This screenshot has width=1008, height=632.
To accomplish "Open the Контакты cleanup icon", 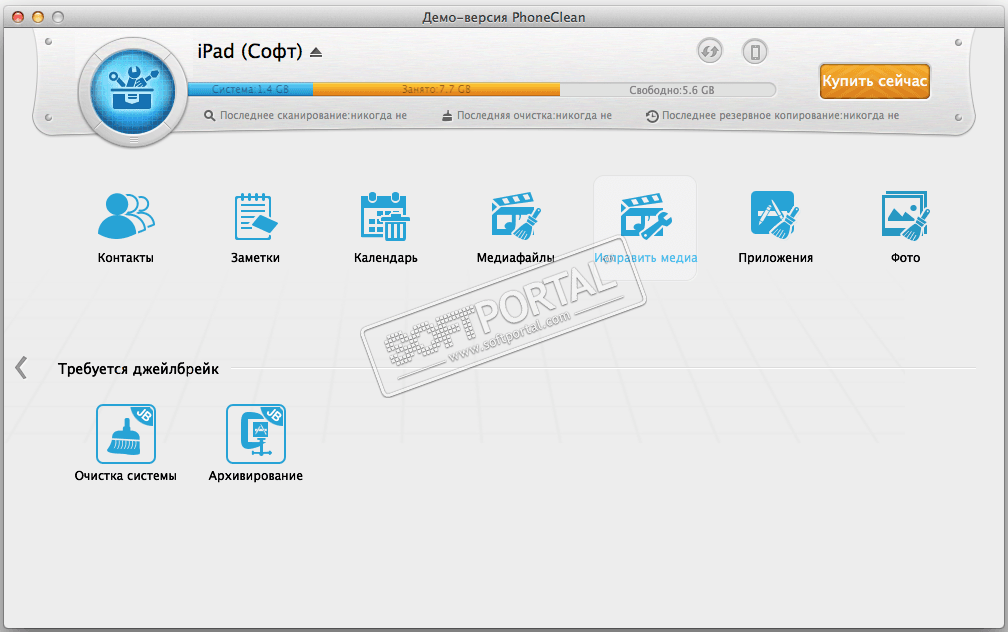I will (x=126, y=217).
